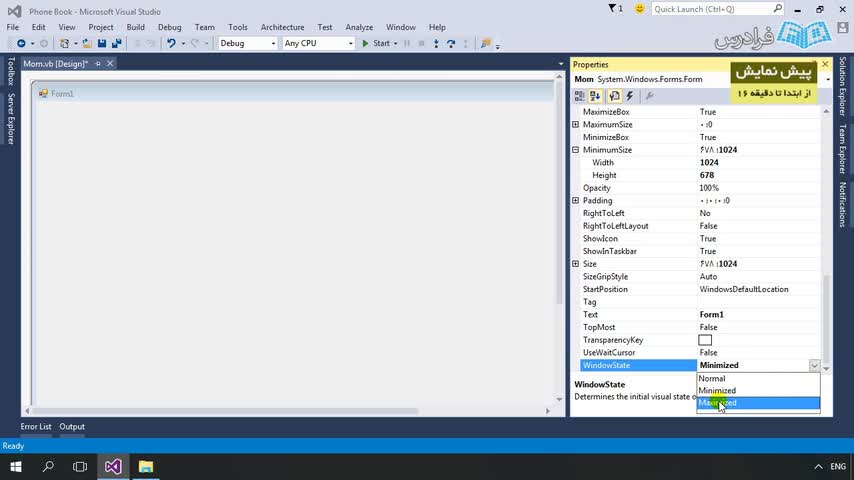Expand the Size property

tap(576, 264)
